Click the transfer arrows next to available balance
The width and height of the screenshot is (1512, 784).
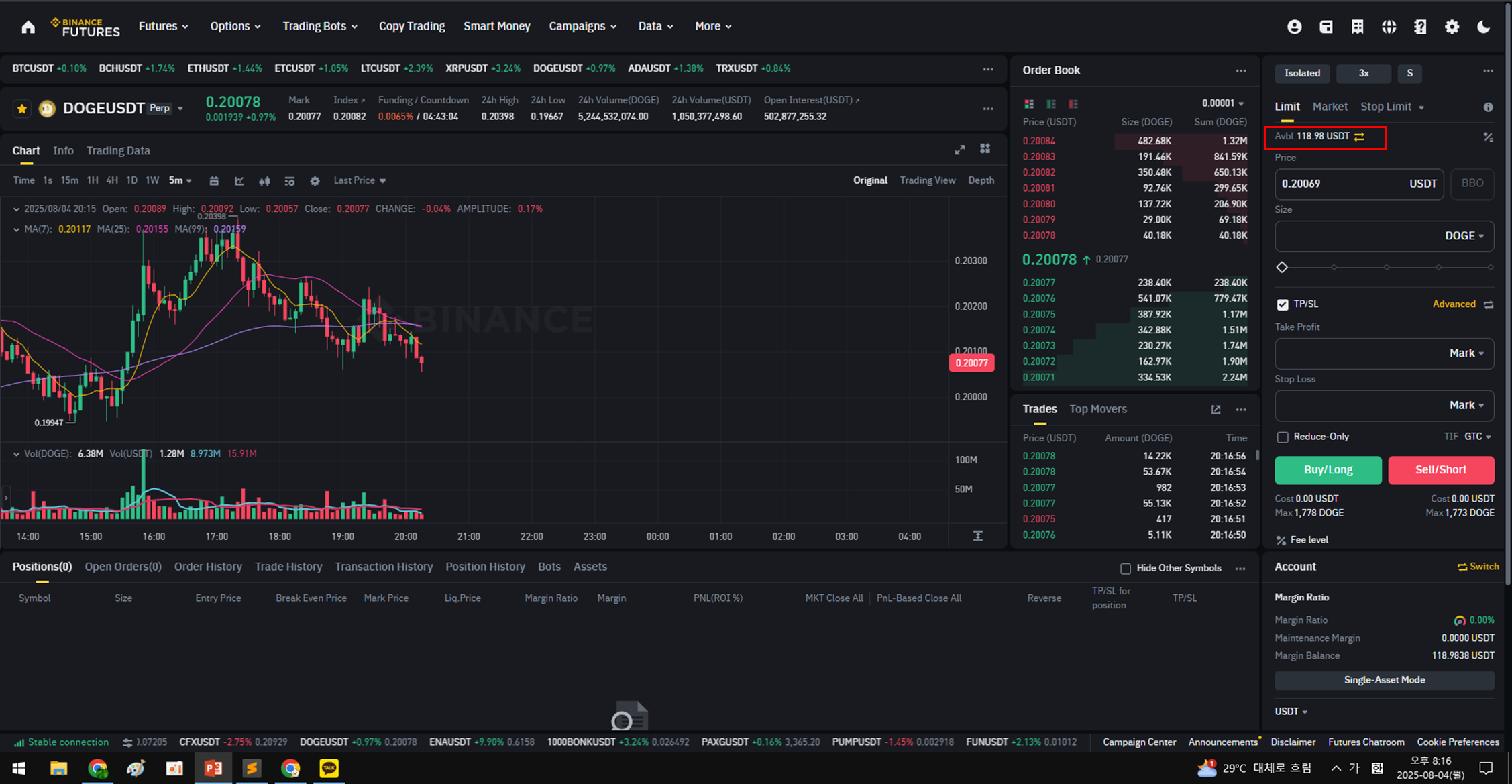point(1359,136)
